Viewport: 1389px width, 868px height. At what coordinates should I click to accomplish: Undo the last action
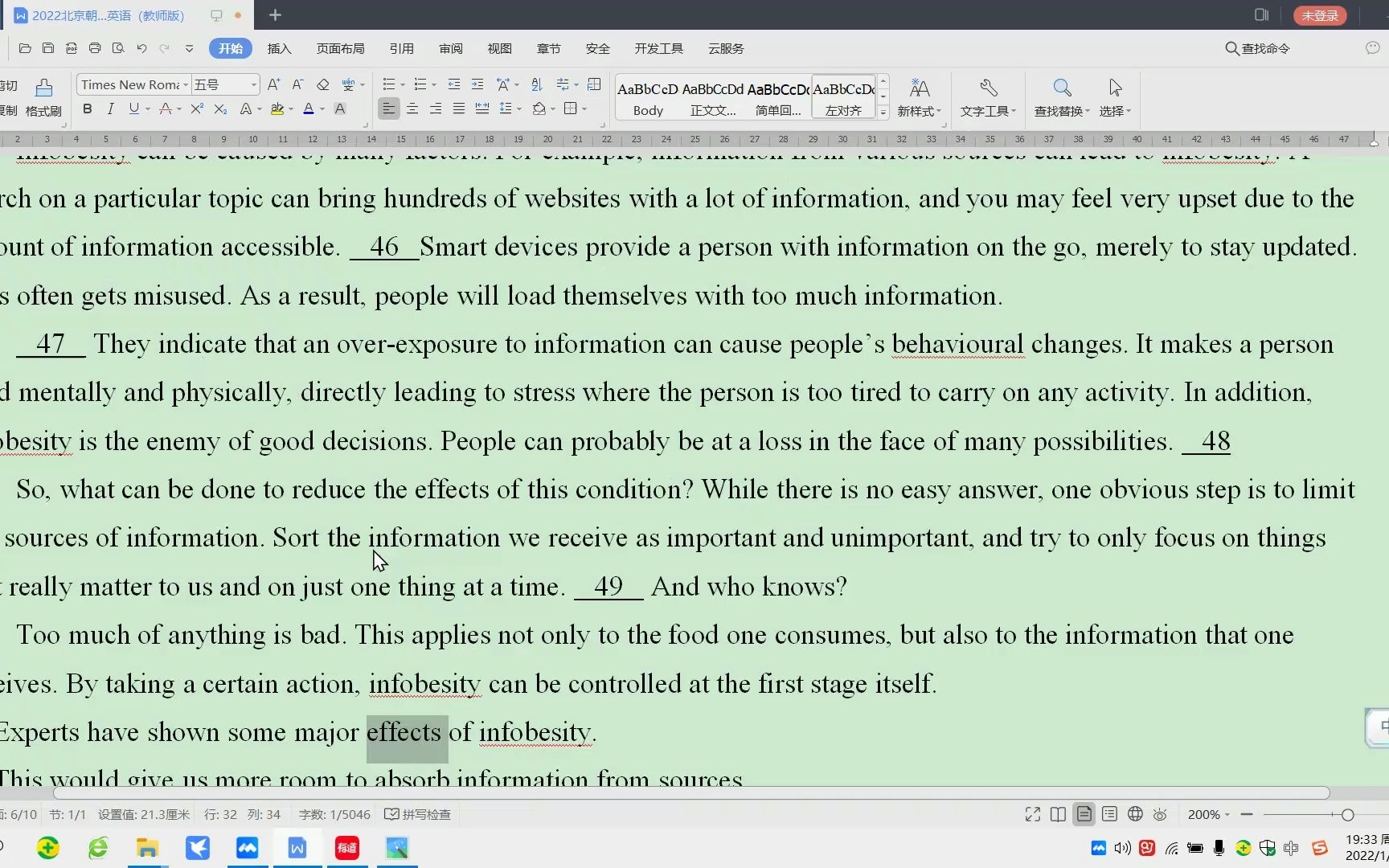click(141, 48)
